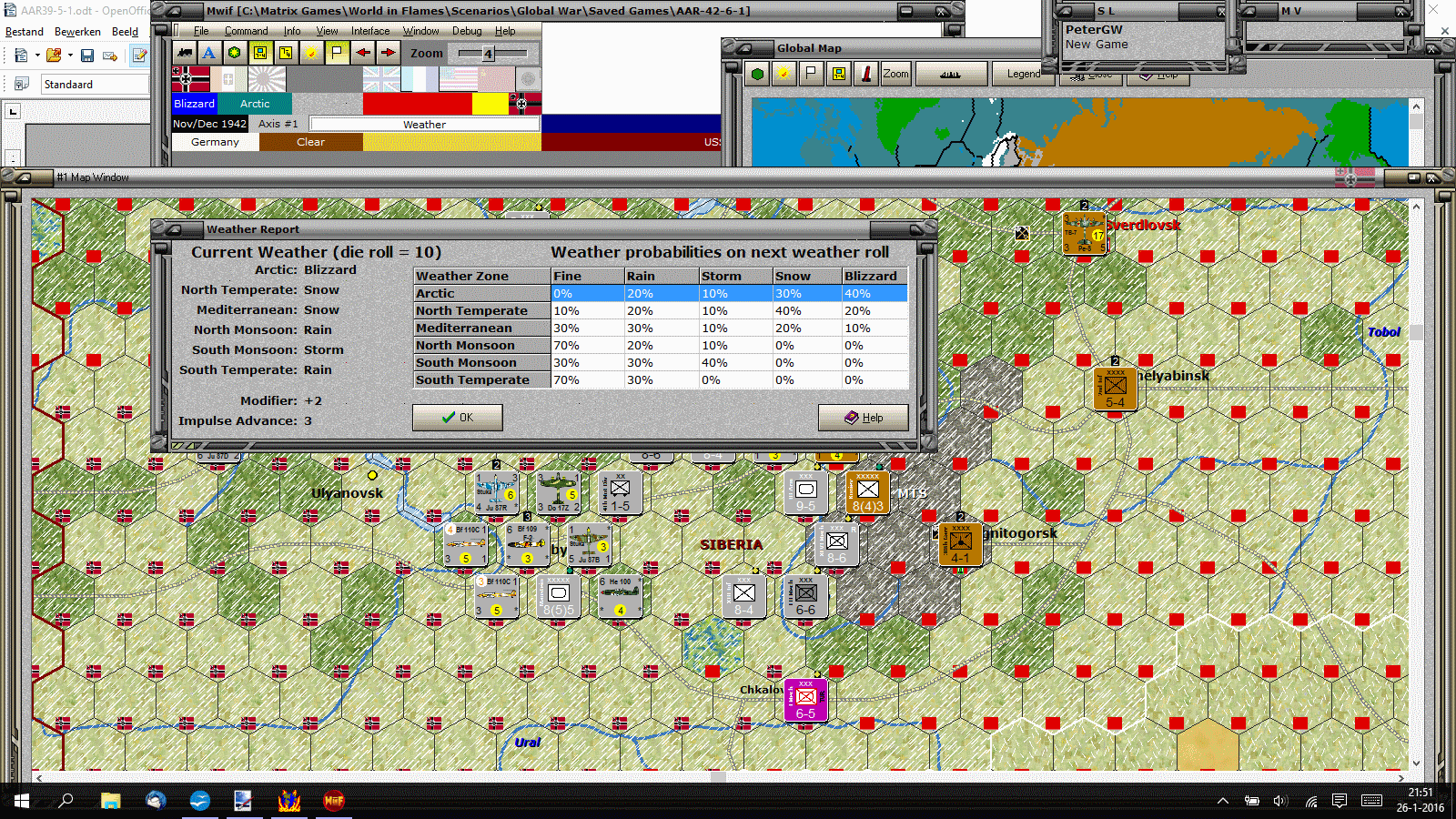Select the British Union Jack flag
Viewport: 1456px width, 819px height.
point(381,79)
